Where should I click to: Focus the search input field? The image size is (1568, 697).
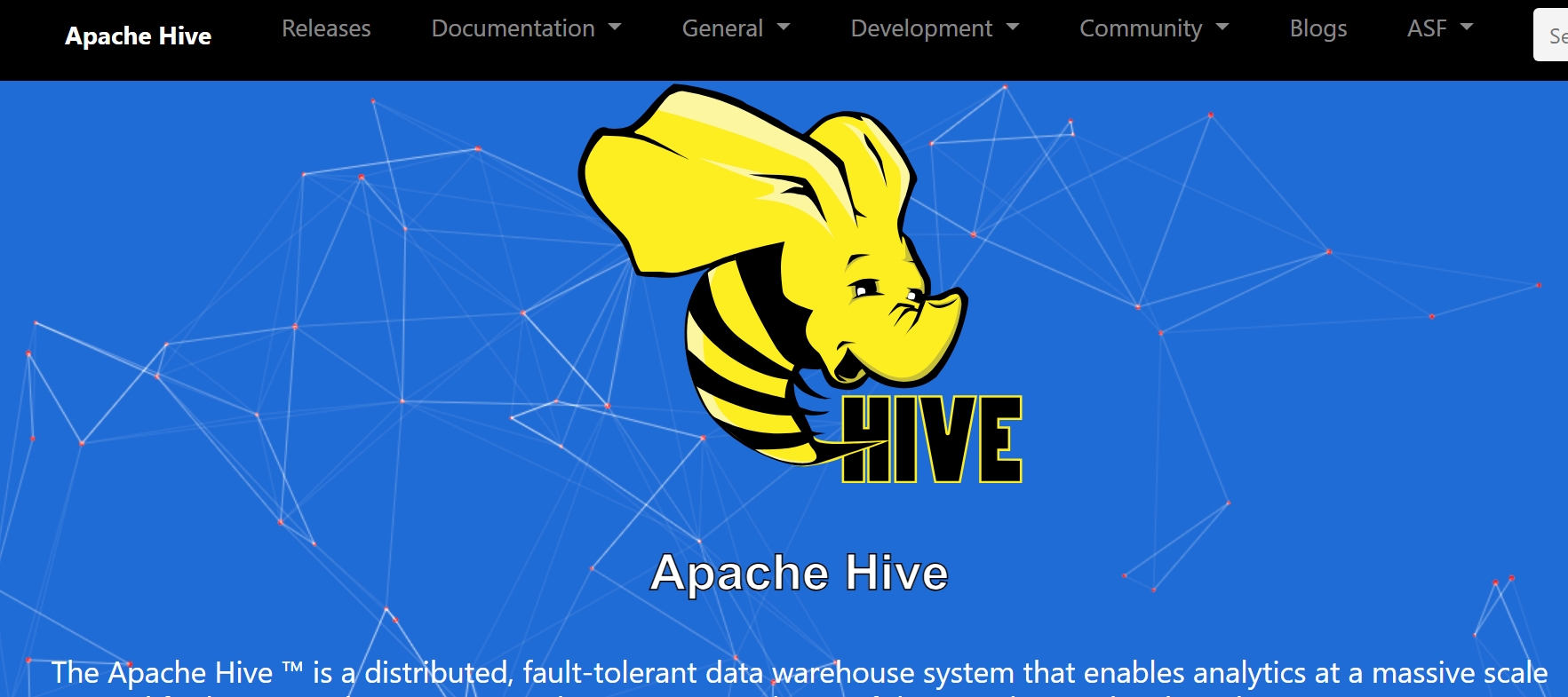(x=1551, y=36)
